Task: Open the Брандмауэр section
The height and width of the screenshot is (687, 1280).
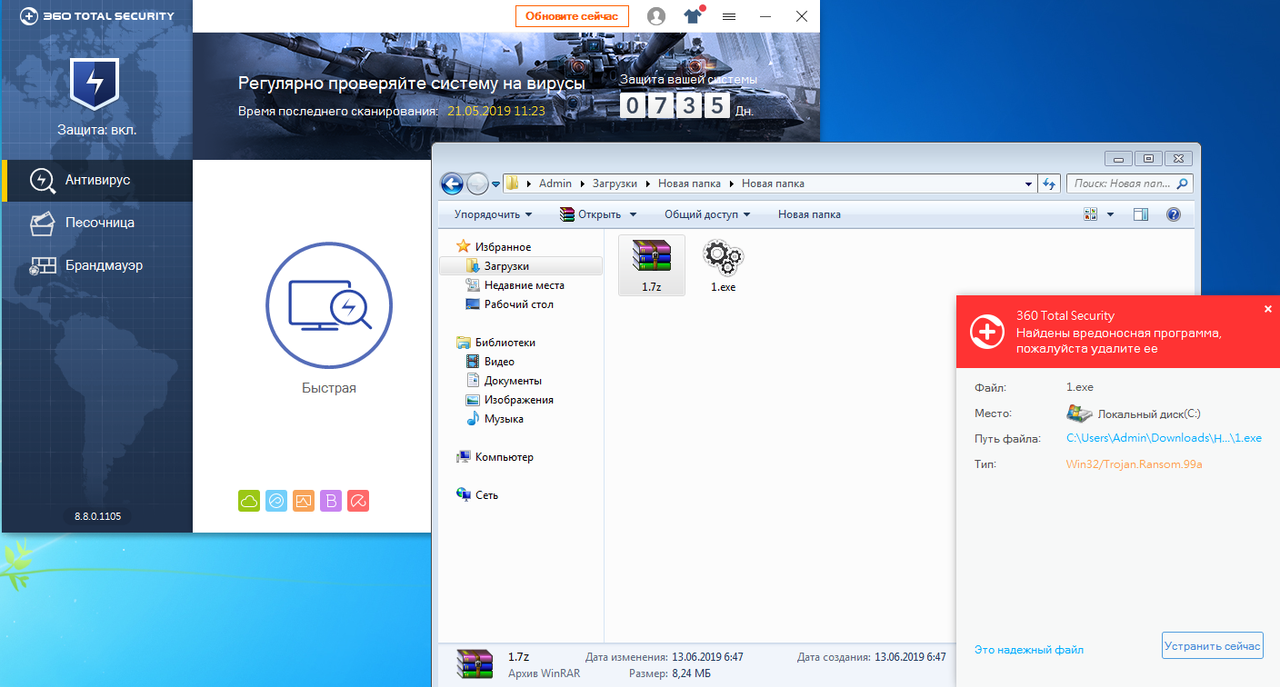Action: tap(97, 266)
